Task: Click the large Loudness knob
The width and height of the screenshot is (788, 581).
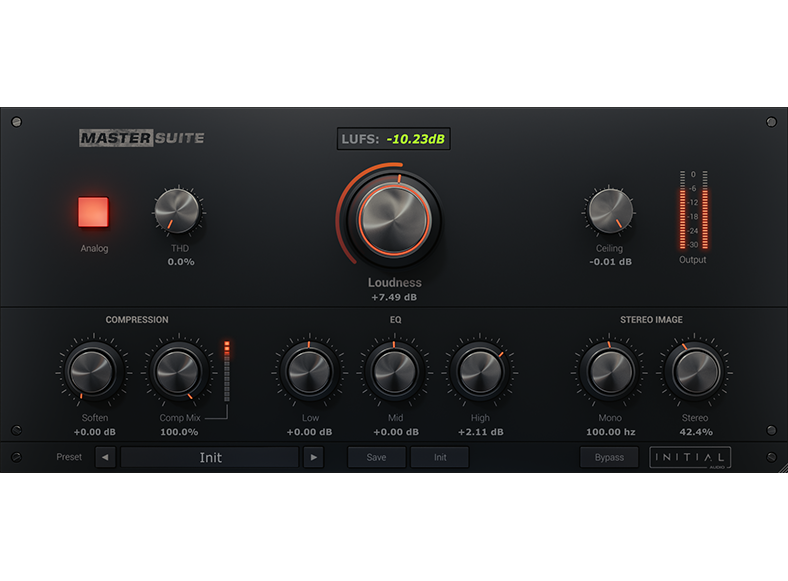Action: point(393,220)
